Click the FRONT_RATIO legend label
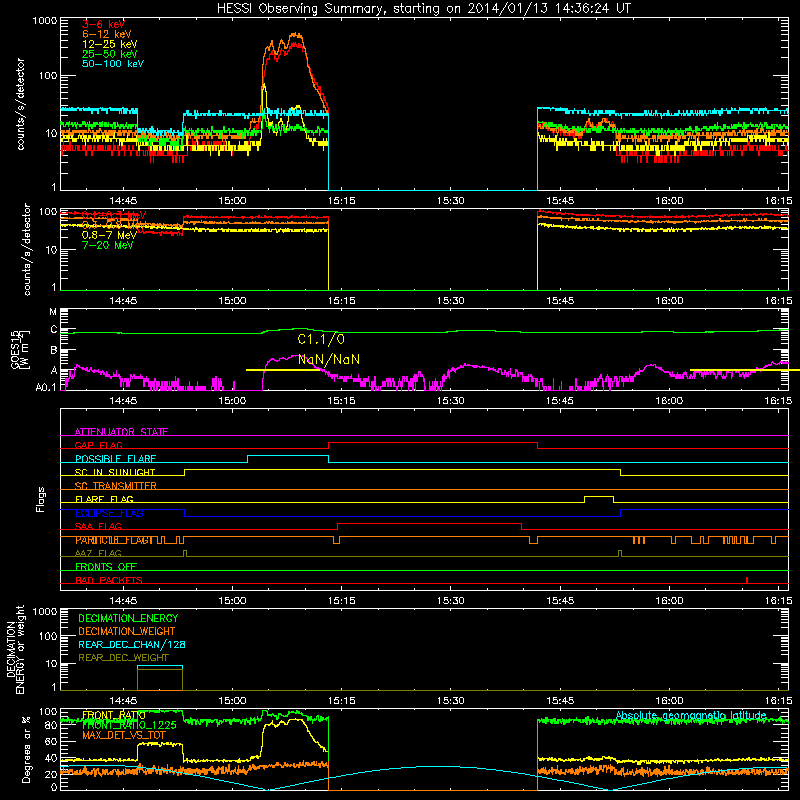800x800 pixels. (x=113, y=715)
